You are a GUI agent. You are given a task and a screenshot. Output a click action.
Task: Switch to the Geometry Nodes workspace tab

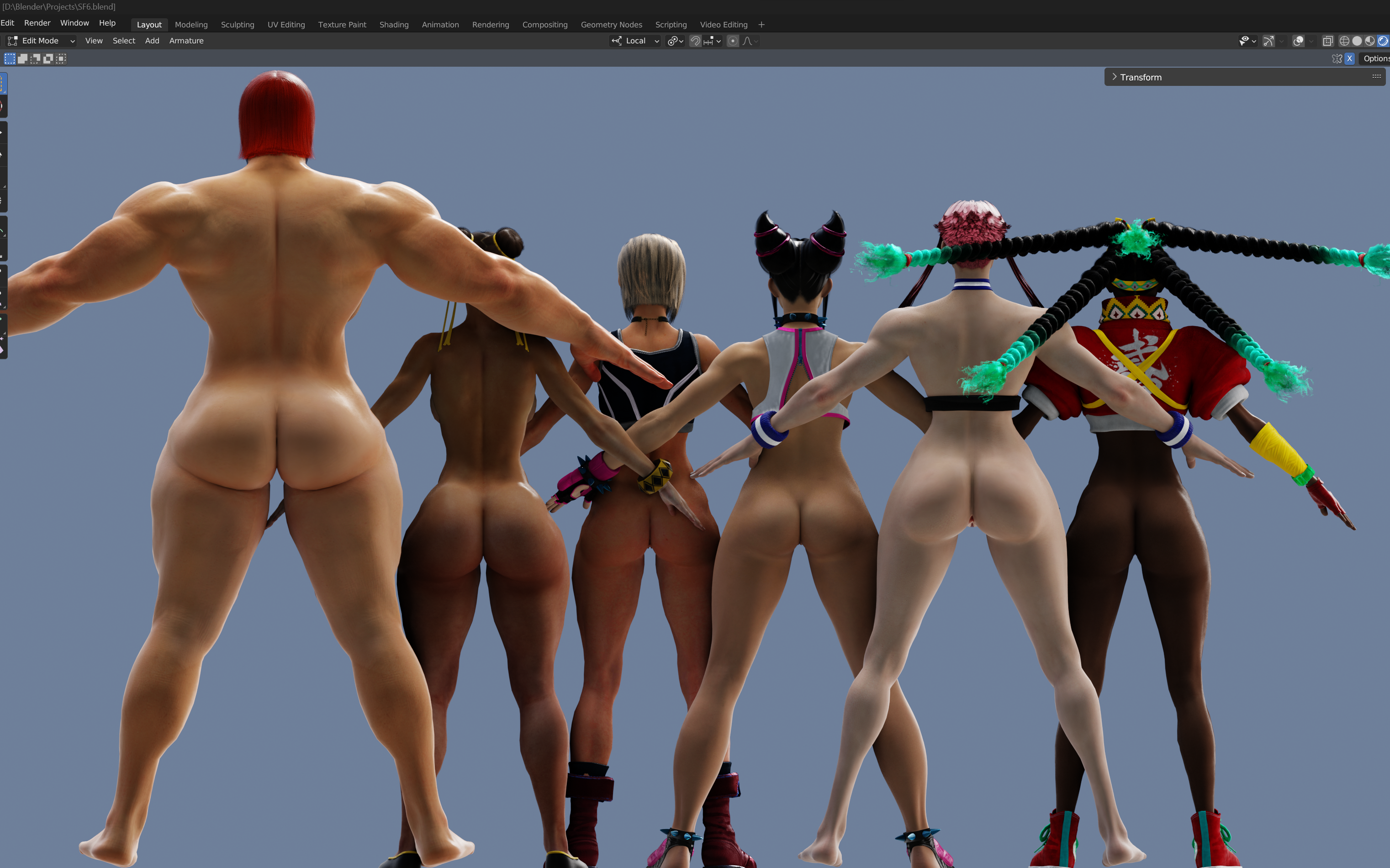[611, 25]
